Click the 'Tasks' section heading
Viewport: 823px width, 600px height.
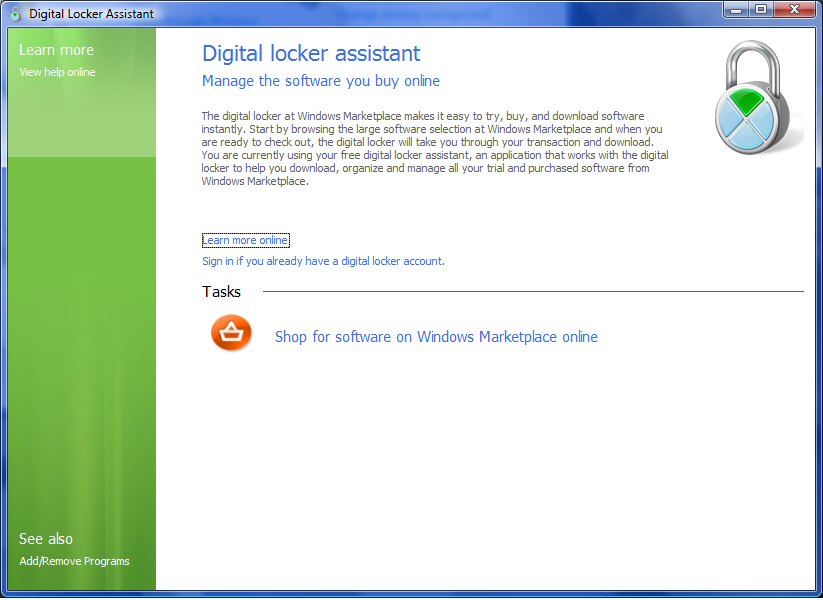tap(221, 292)
